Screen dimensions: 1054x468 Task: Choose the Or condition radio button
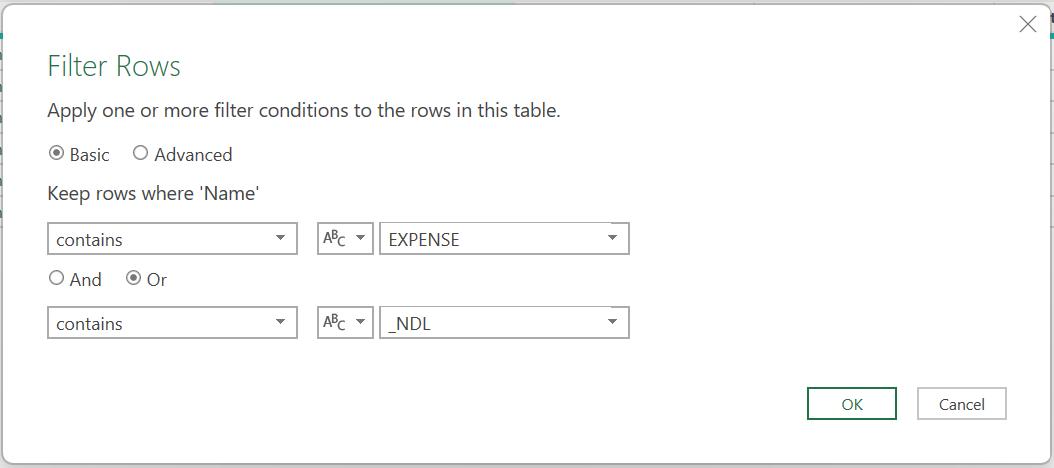[134, 278]
